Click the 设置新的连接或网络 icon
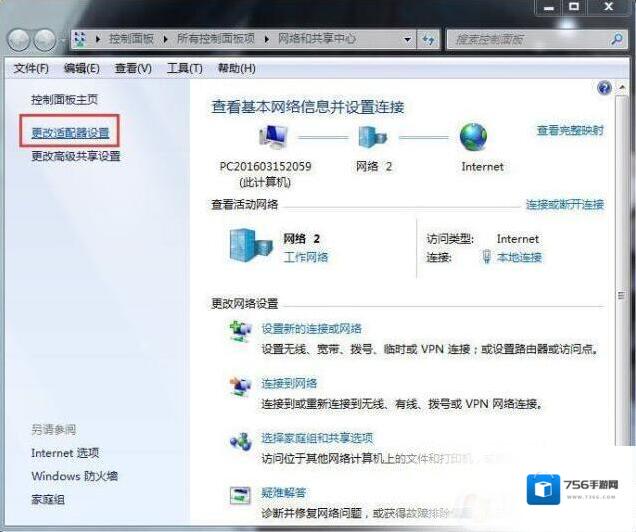Image resolution: width=636 pixels, height=532 pixels. [241, 329]
